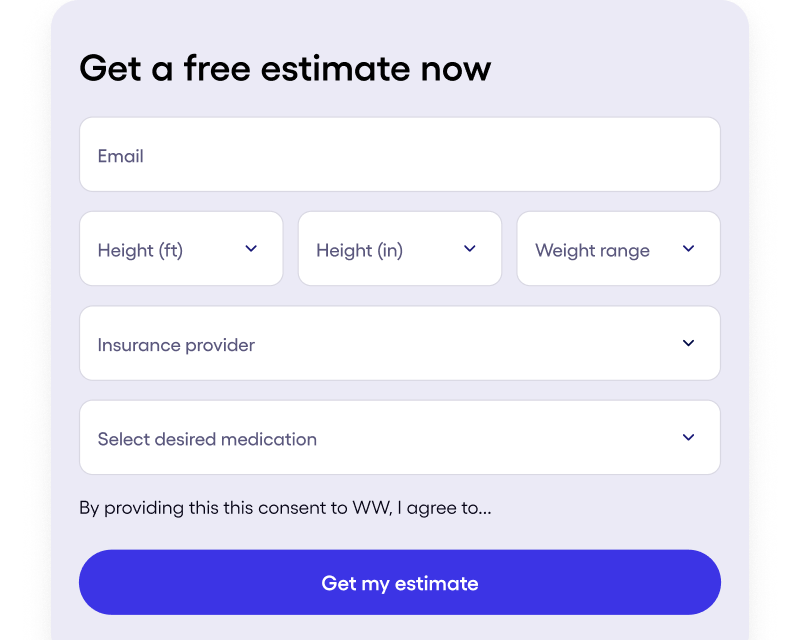Open the Height (ft) dropdown
Image resolution: width=800 pixels, height=640 pixels.
tap(181, 249)
